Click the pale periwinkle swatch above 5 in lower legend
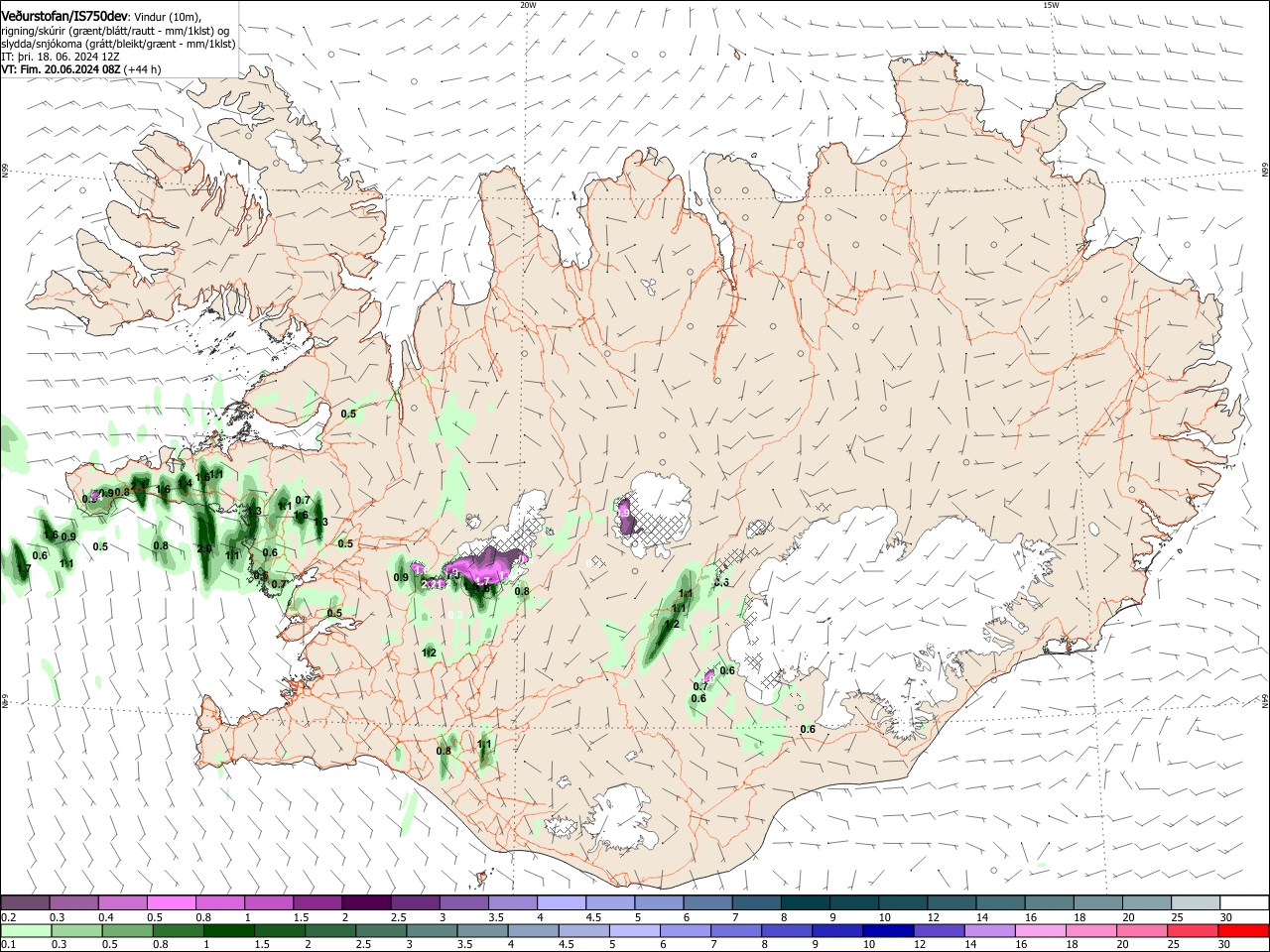This screenshot has width=1270, height=952. 635,931
